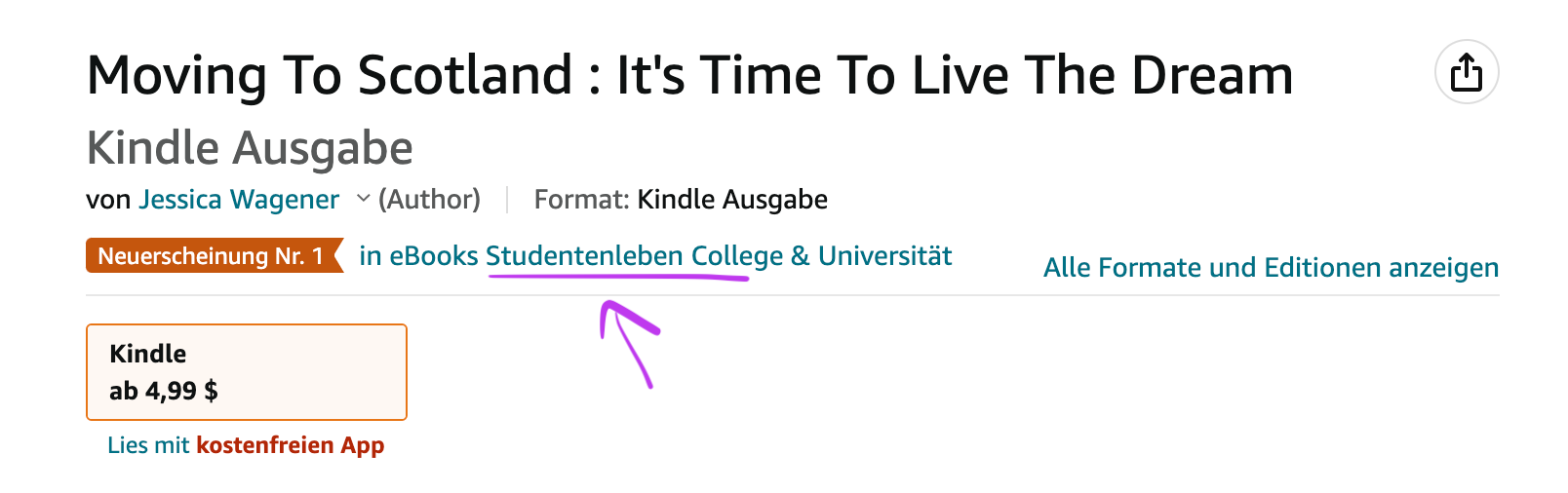Click the red kostenfreien App text
The height and width of the screenshot is (493, 1568).
(291, 445)
